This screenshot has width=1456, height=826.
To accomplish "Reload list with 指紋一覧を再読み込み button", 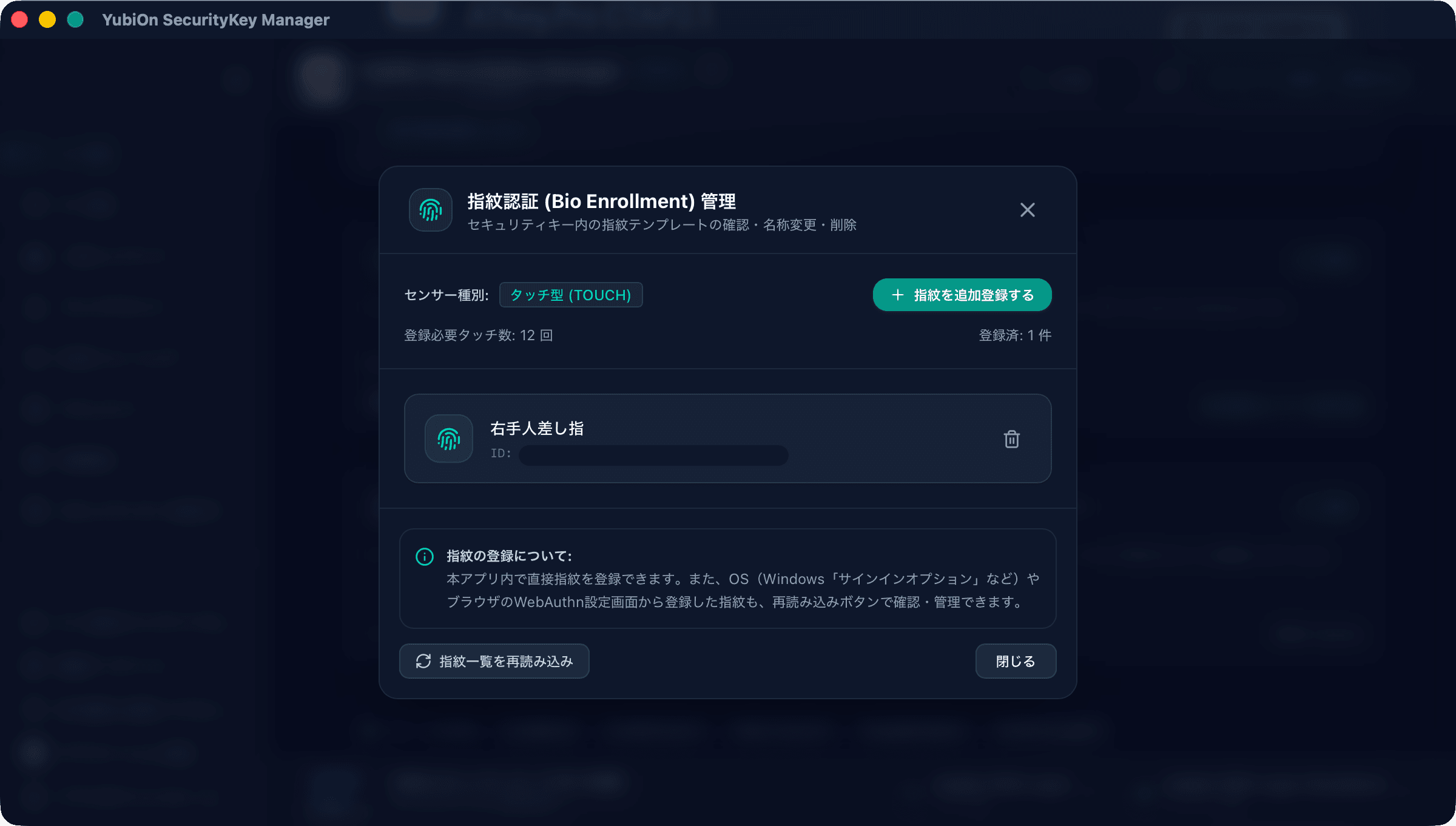I will tap(494, 661).
